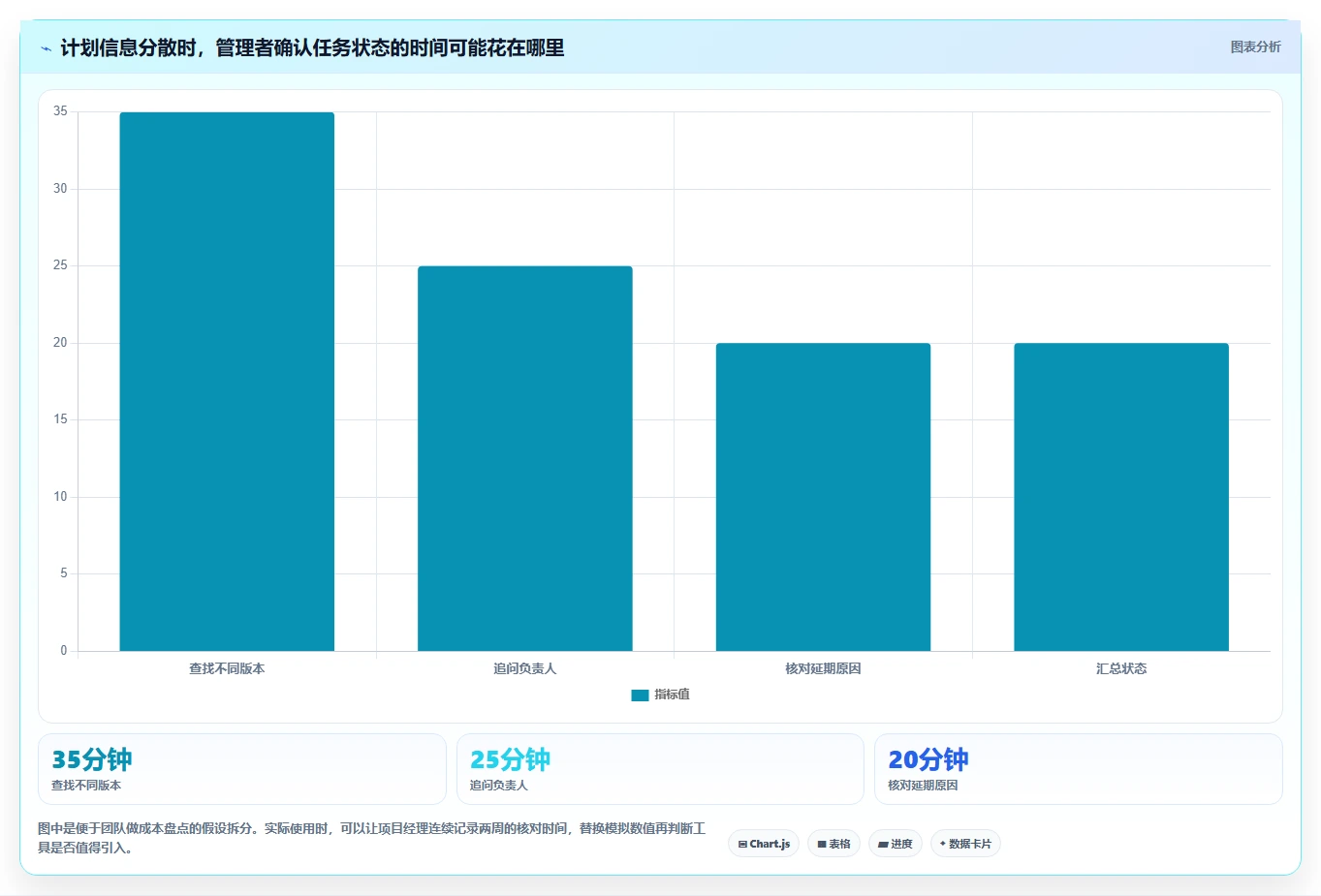Click the 查找不同版本 caption under 35分钟

pyautogui.click(x=86, y=786)
